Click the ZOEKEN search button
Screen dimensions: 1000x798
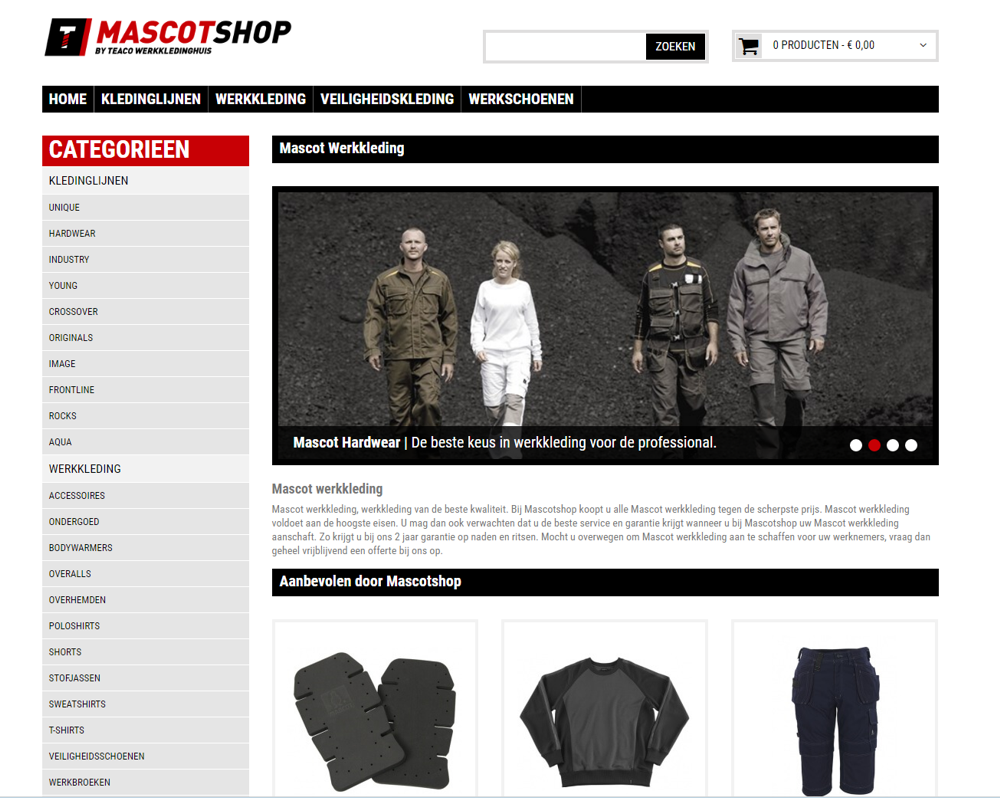point(675,47)
